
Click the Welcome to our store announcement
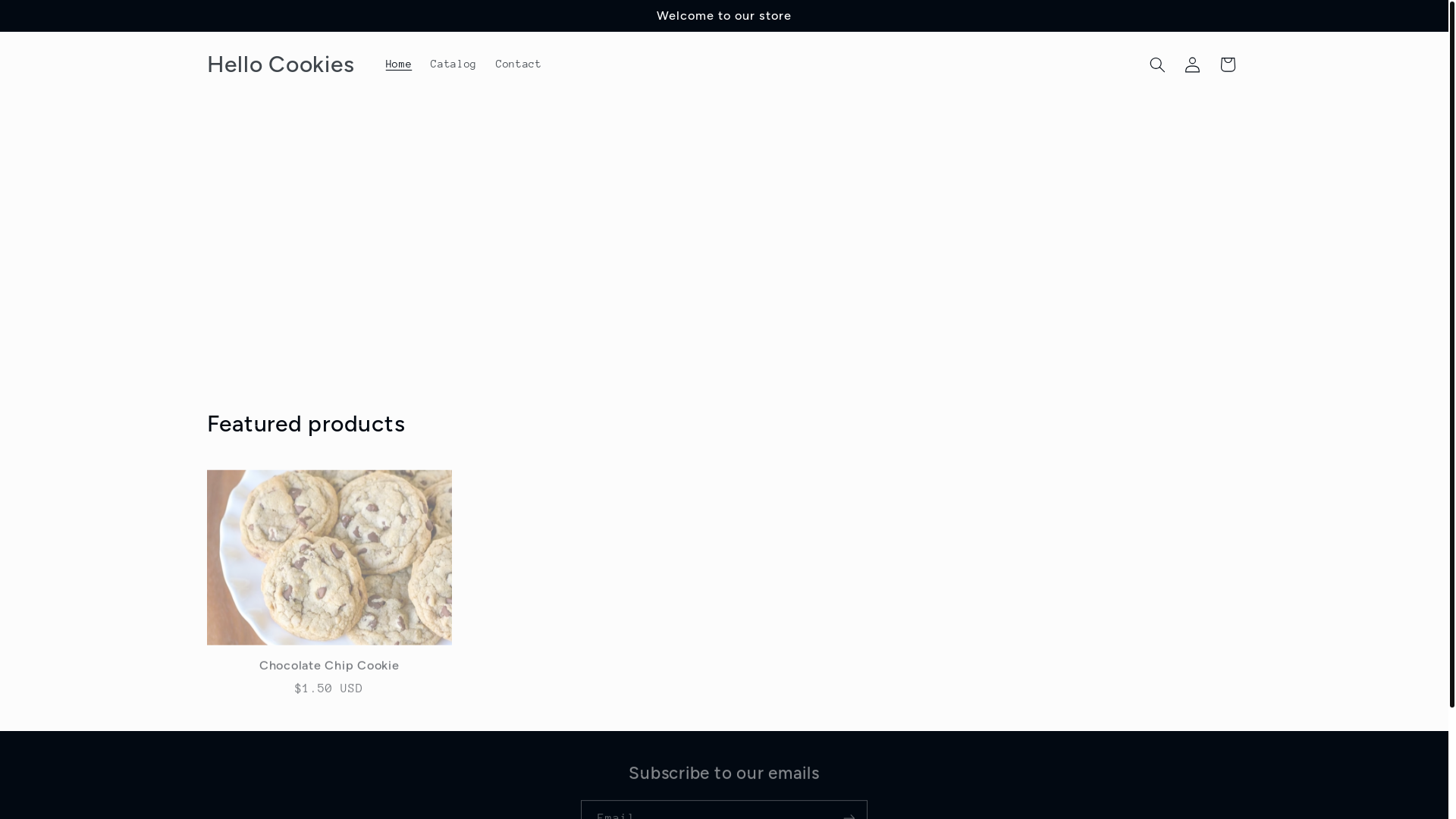pos(724,16)
